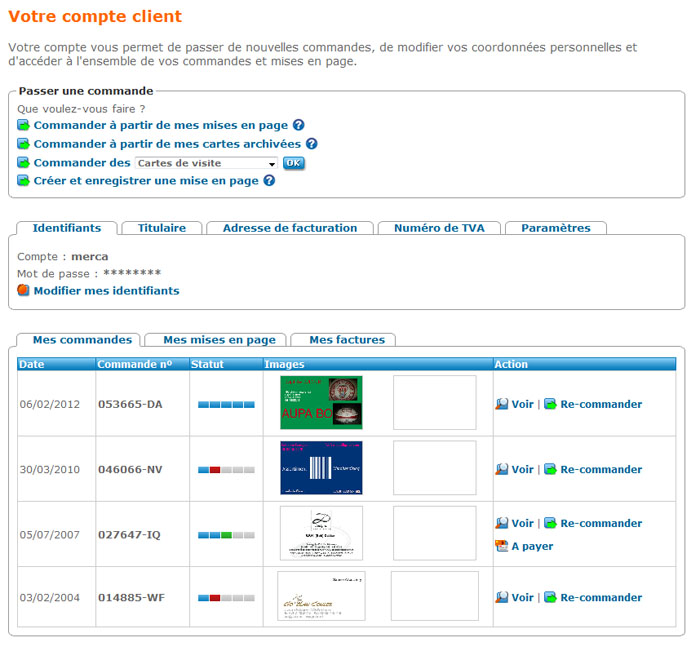700x651 pixels.
Task: Open the 'Mes factures' tab
Action: click(x=346, y=340)
